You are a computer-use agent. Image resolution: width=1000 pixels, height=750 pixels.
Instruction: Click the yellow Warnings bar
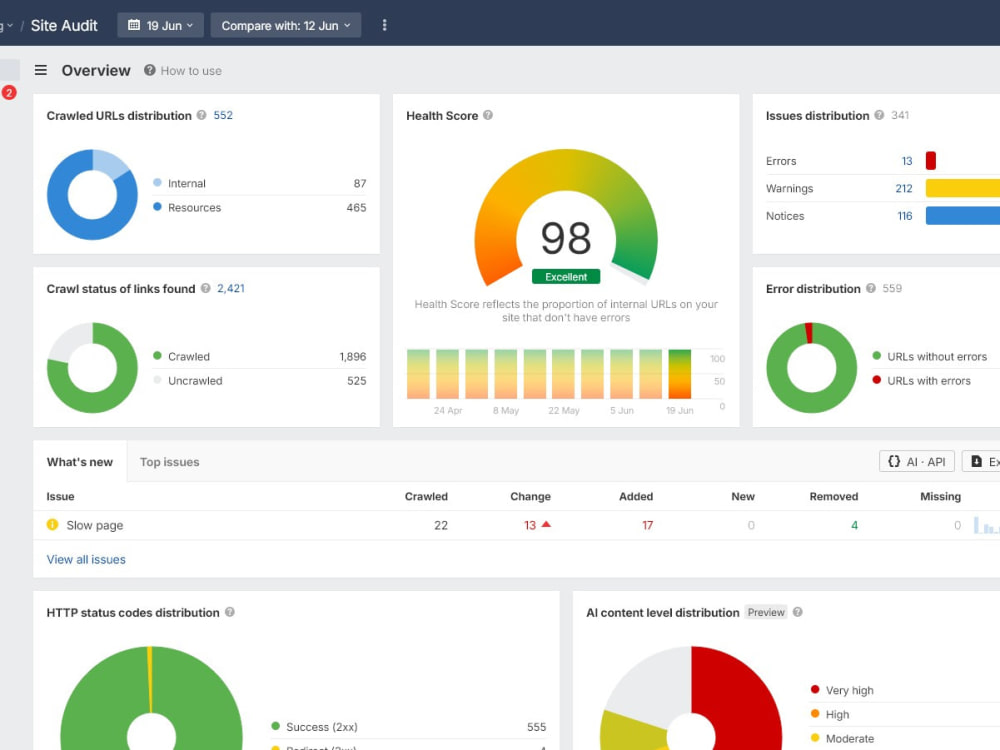click(962, 188)
